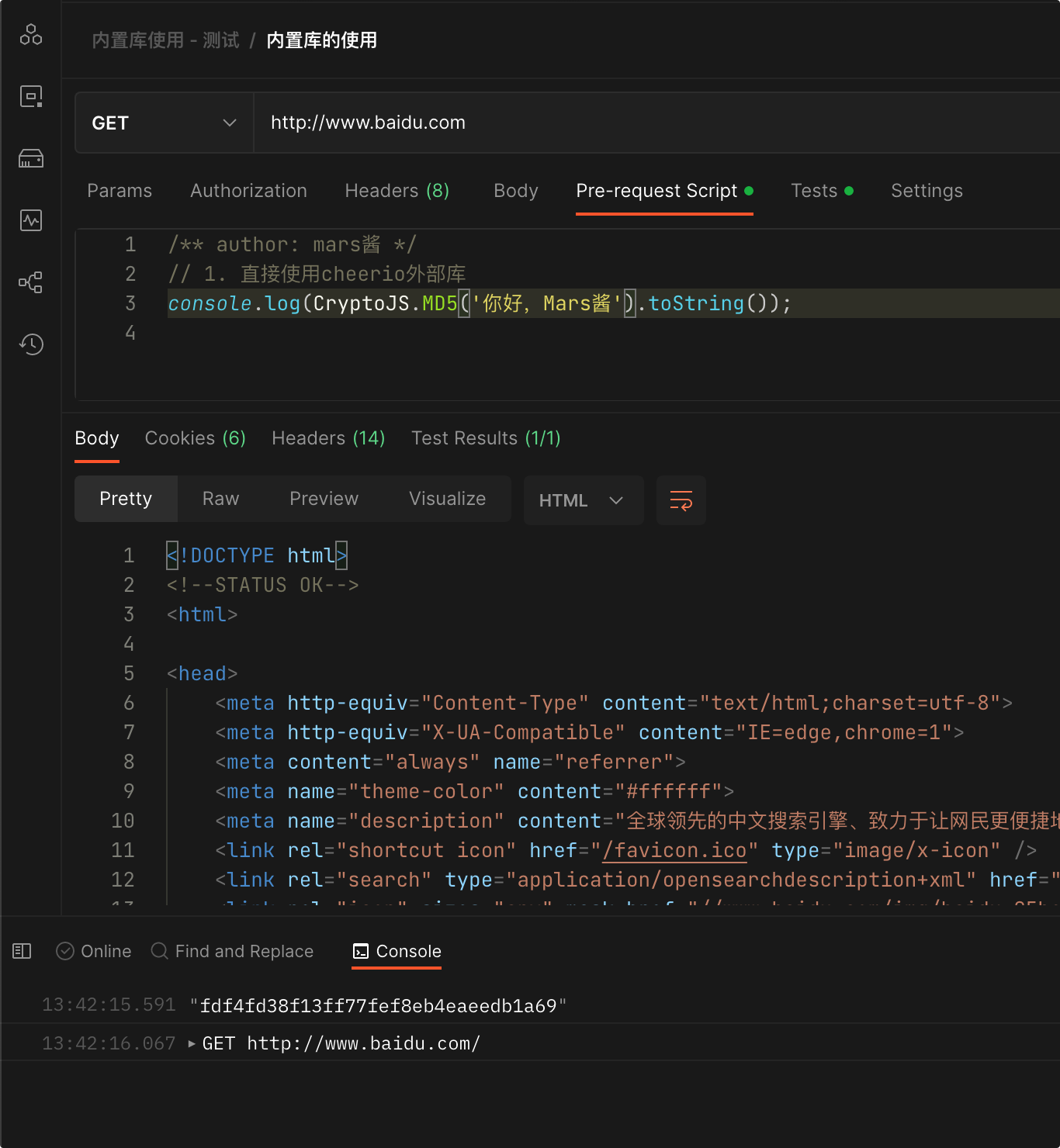This screenshot has height=1148, width=1060.
Task: Select the Pre-request Script tab
Action: pyautogui.click(x=664, y=191)
